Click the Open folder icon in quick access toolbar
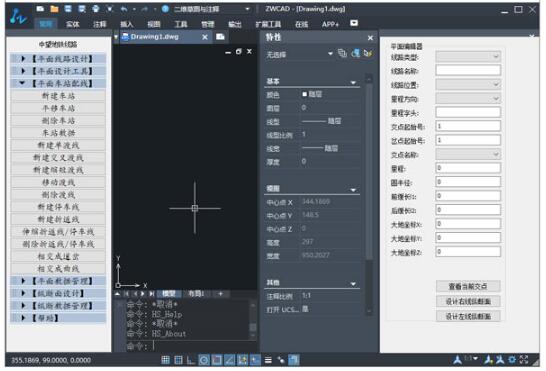 54,9
